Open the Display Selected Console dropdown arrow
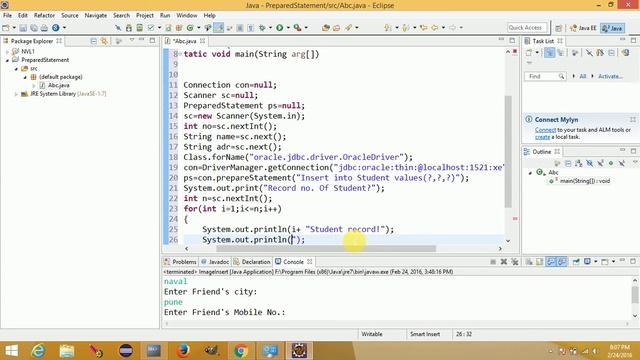Image resolution: width=640 pixels, height=360 pixels. 596,262
